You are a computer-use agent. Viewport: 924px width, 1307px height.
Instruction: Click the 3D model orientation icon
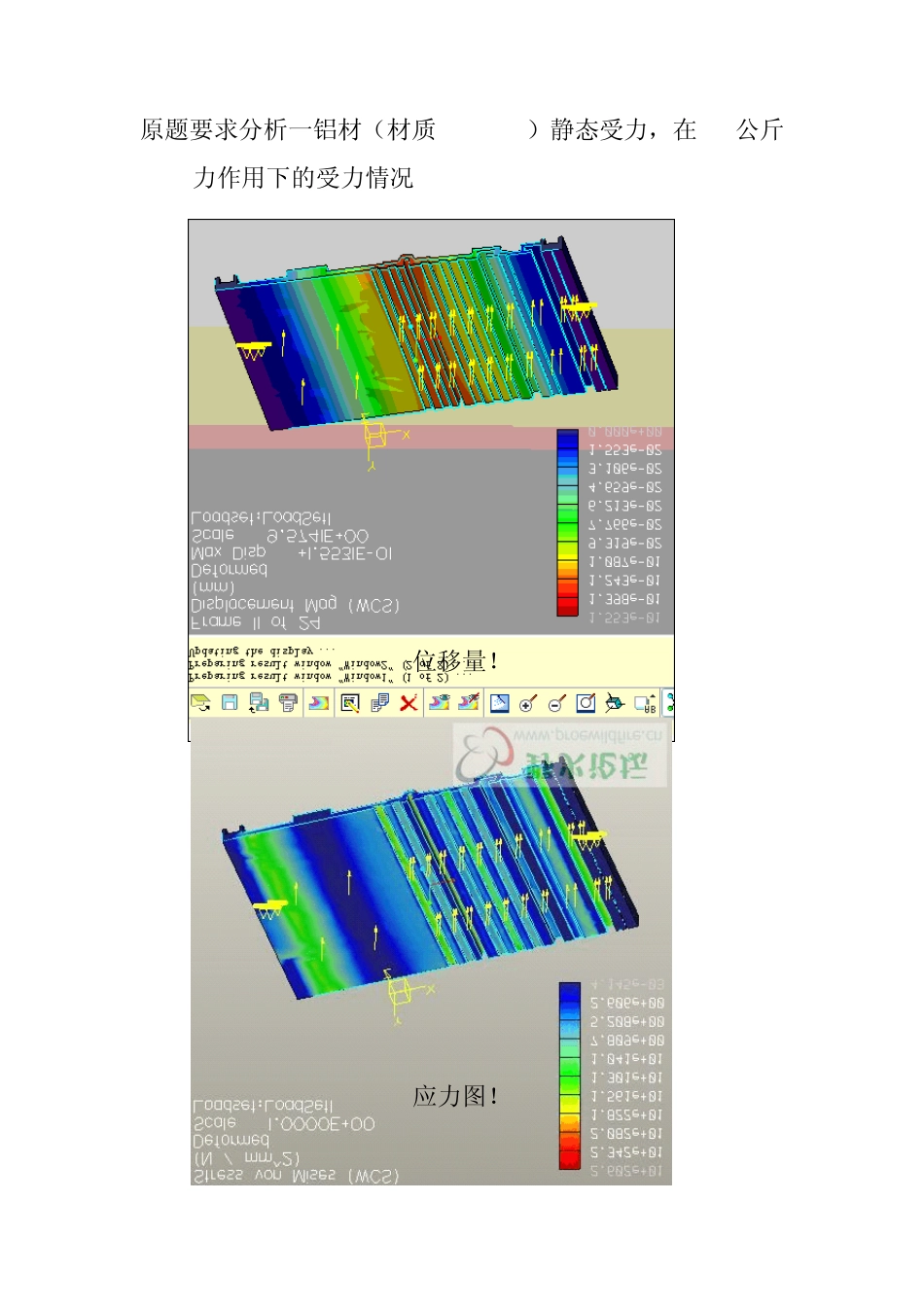615,702
